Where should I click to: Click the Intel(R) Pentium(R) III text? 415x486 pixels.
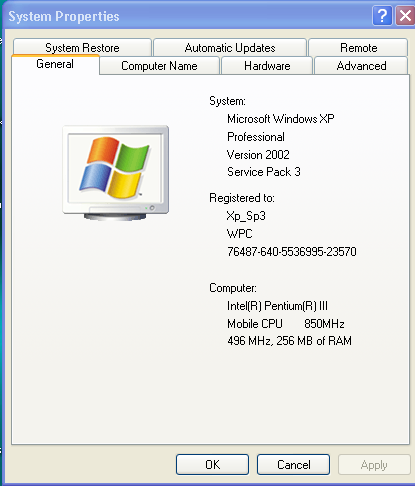(277, 306)
